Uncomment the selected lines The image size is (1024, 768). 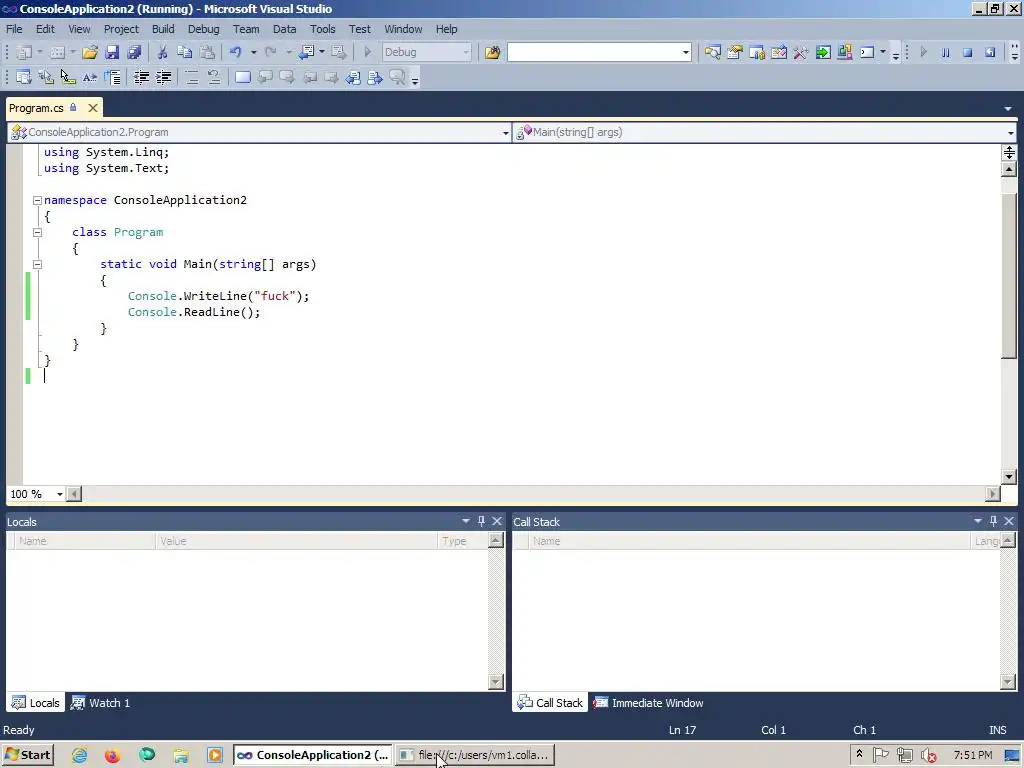click(214, 77)
